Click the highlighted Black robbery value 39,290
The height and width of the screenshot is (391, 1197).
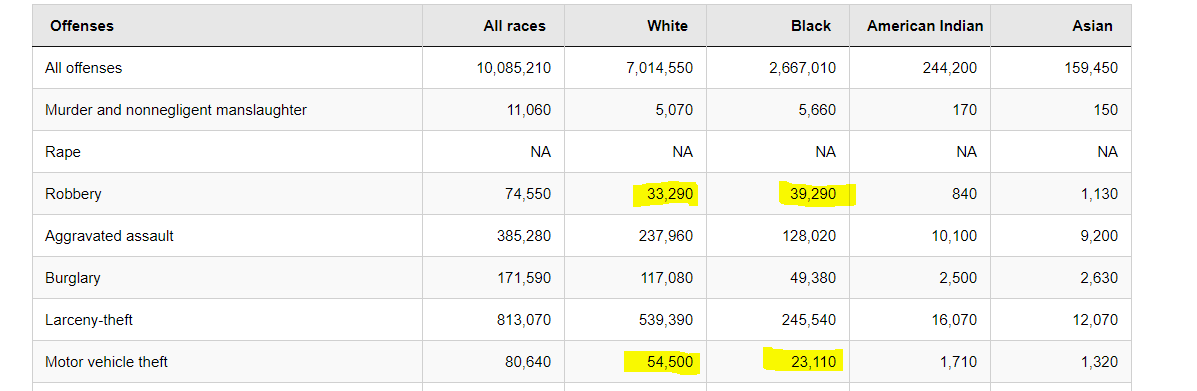click(813, 194)
